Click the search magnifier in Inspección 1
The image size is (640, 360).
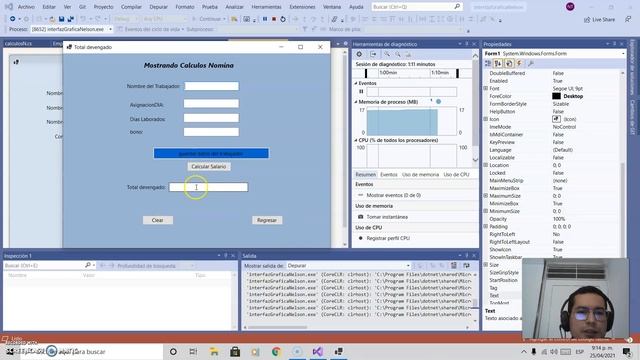point(88,265)
